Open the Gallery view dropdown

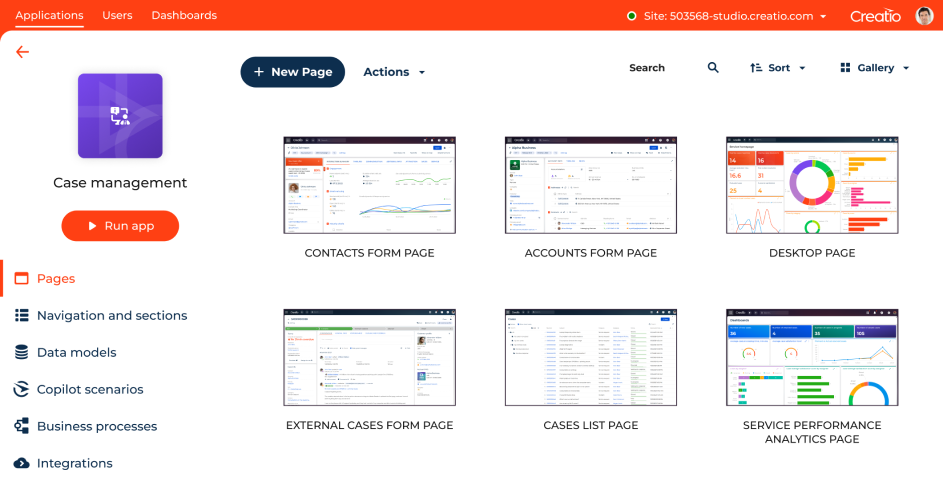coord(875,68)
